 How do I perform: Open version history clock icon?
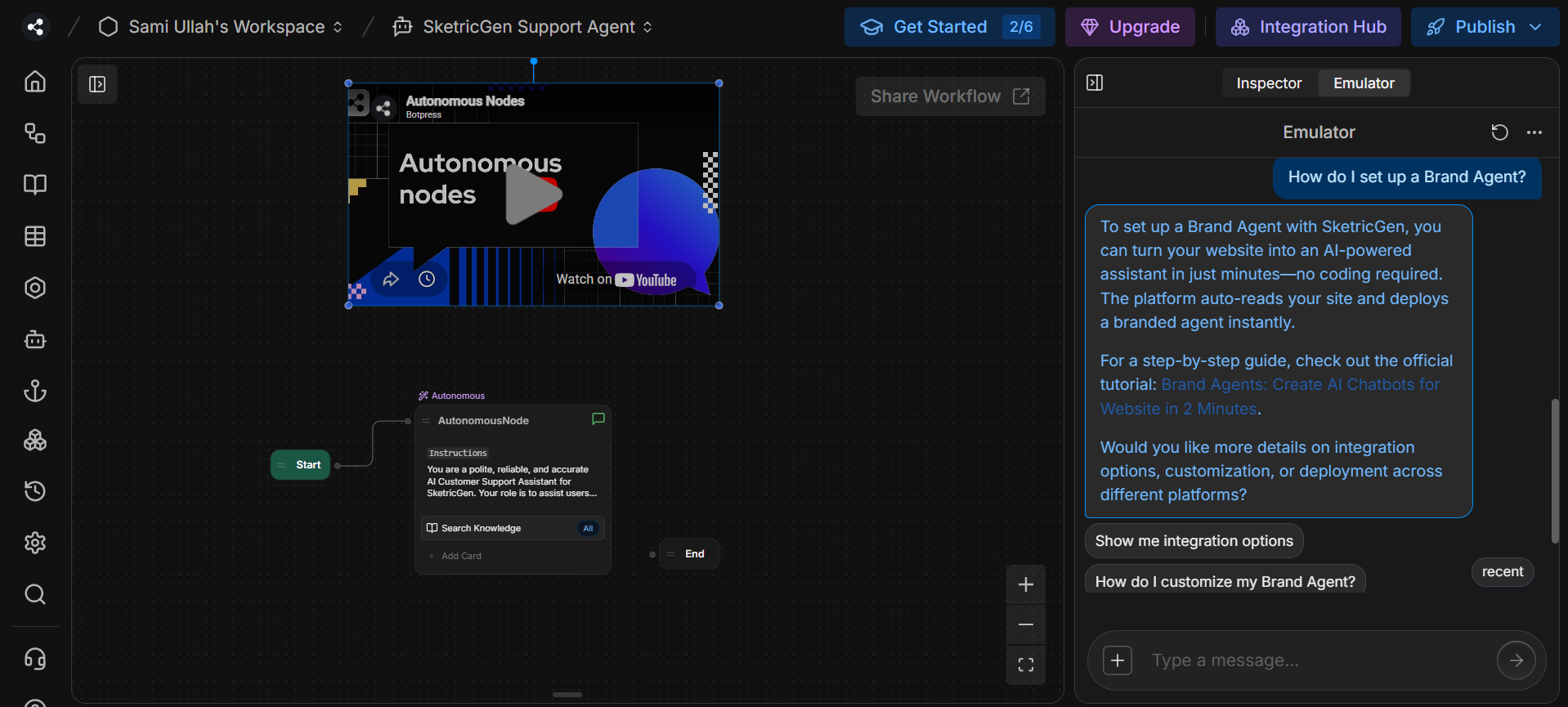[35, 490]
